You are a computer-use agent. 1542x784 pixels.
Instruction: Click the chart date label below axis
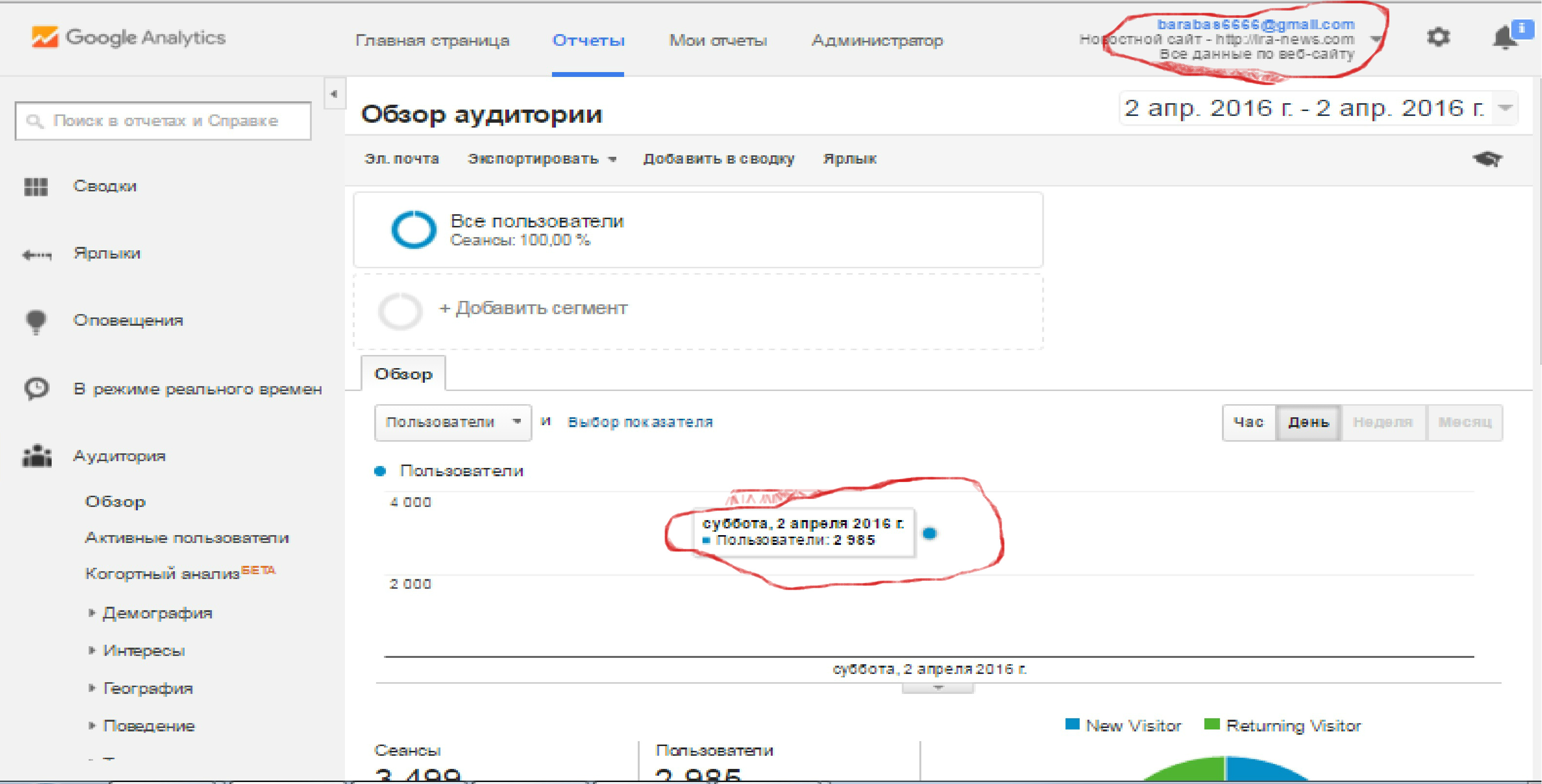930,669
